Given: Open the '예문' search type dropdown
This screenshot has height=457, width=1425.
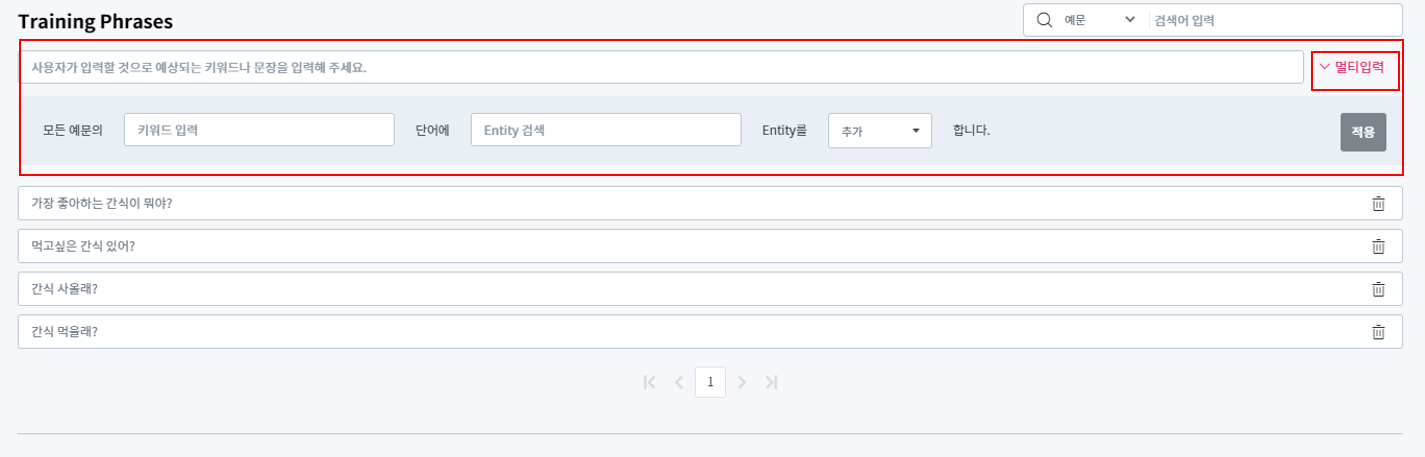Looking at the screenshot, I should point(1100,20).
